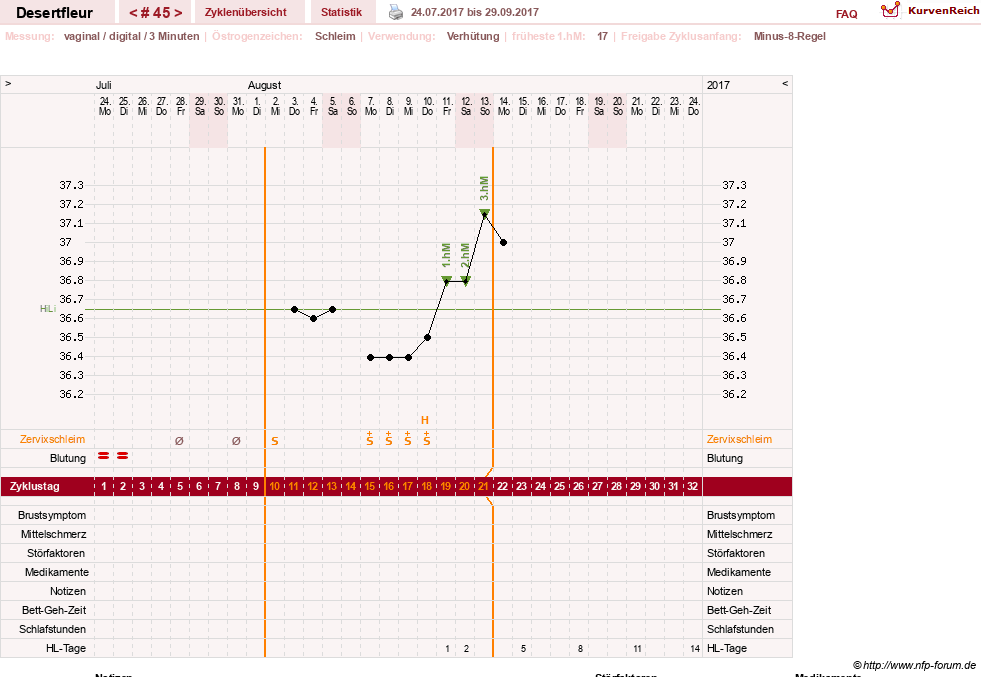Click cycle day 32 in Zyklustag row
This screenshot has height=677, width=981.
coord(693,486)
